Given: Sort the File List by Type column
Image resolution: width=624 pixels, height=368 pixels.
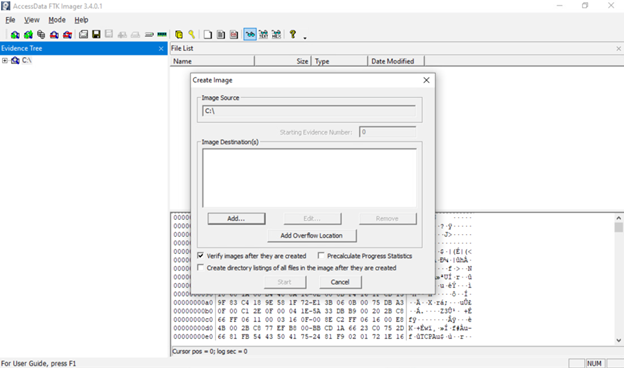Looking at the screenshot, I should tap(339, 61).
